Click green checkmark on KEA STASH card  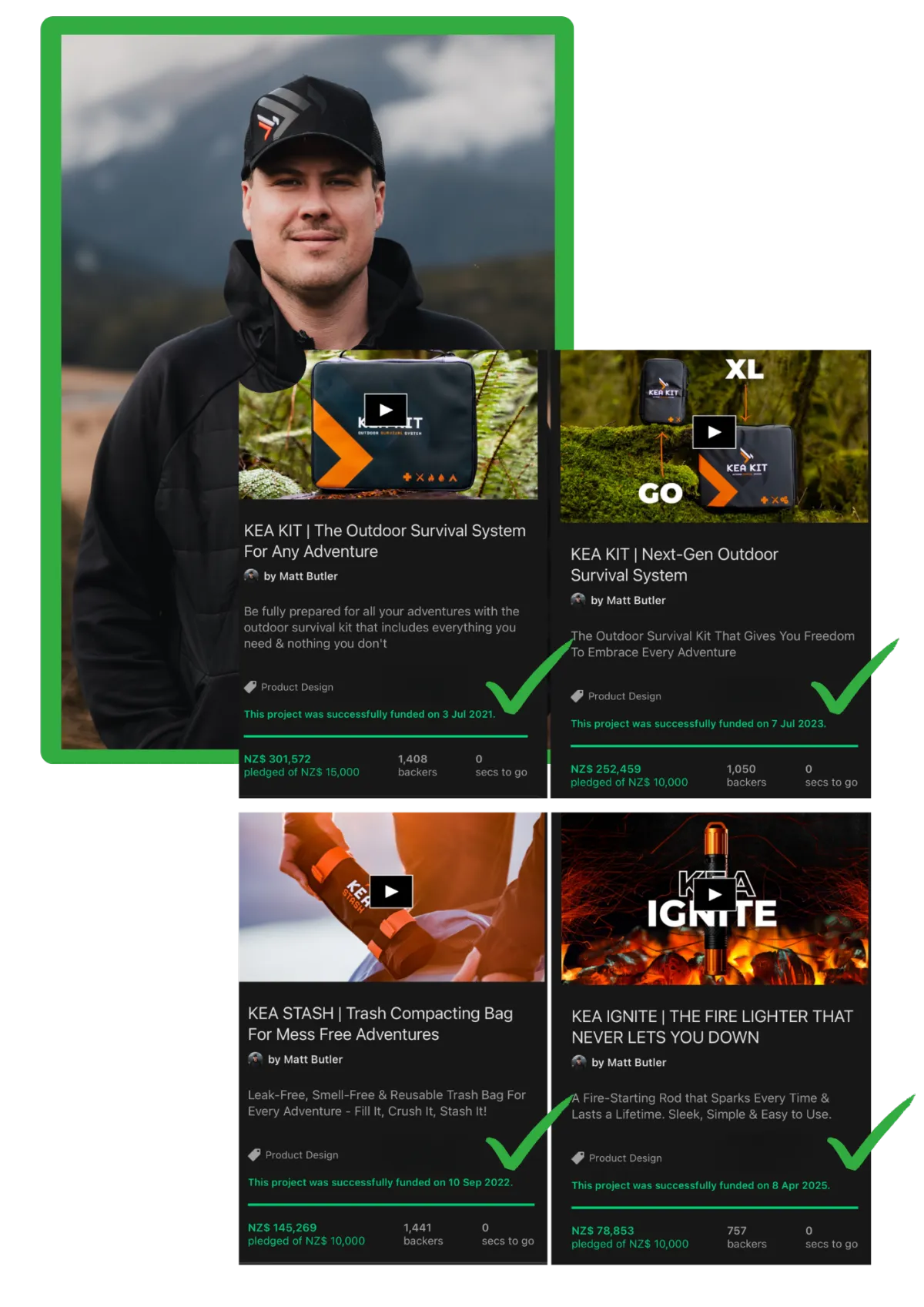click(x=530, y=1132)
